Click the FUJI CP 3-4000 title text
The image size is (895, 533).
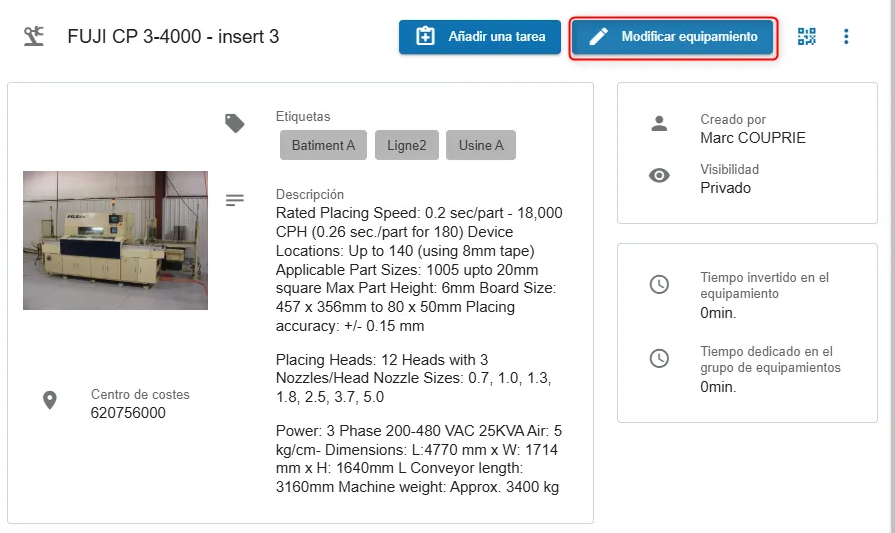pos(173,37)
